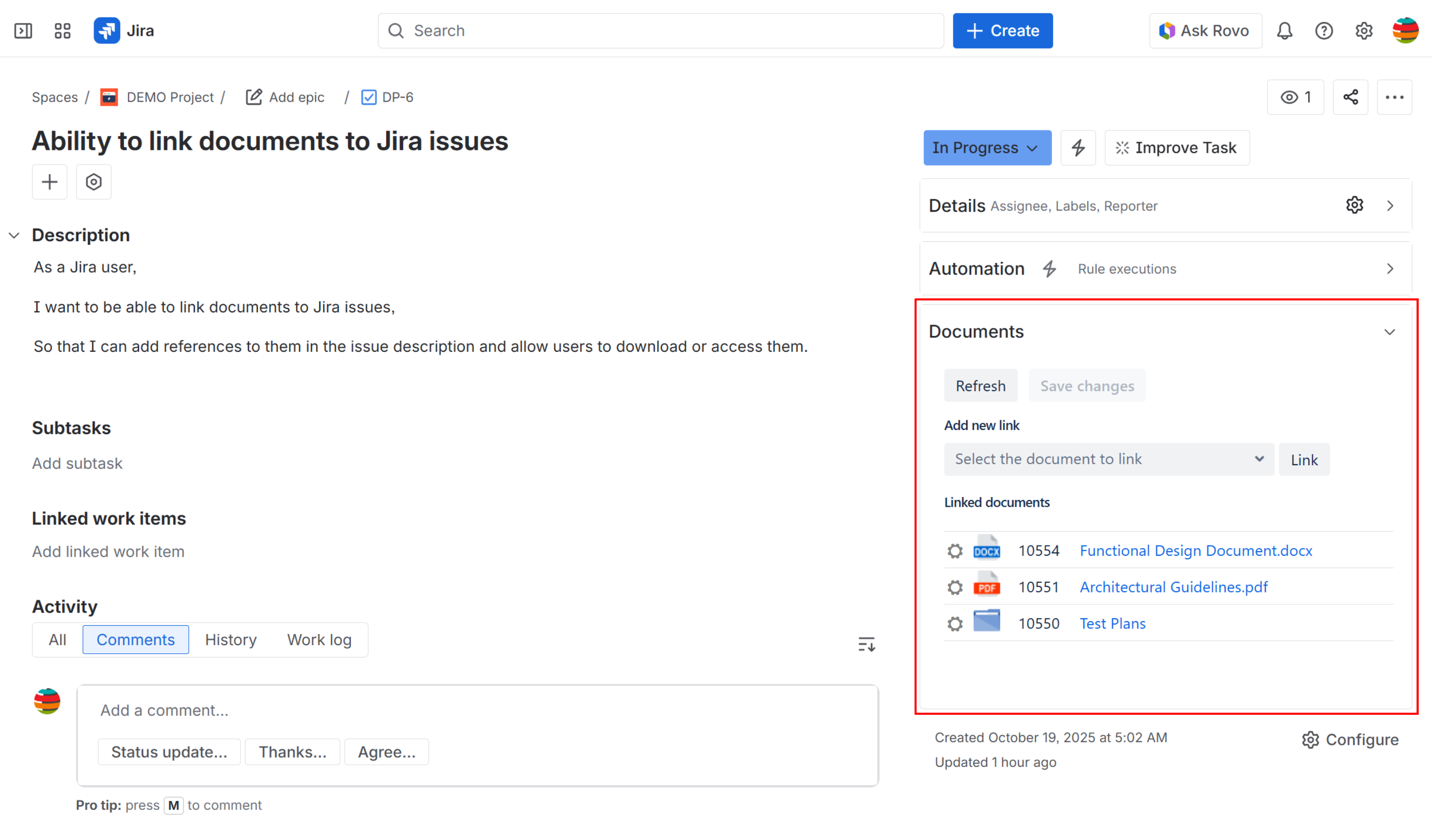The height and width of the screenshot is (840, 1432).
Task: Click the help question mark icon
Action: [1324, 31]
